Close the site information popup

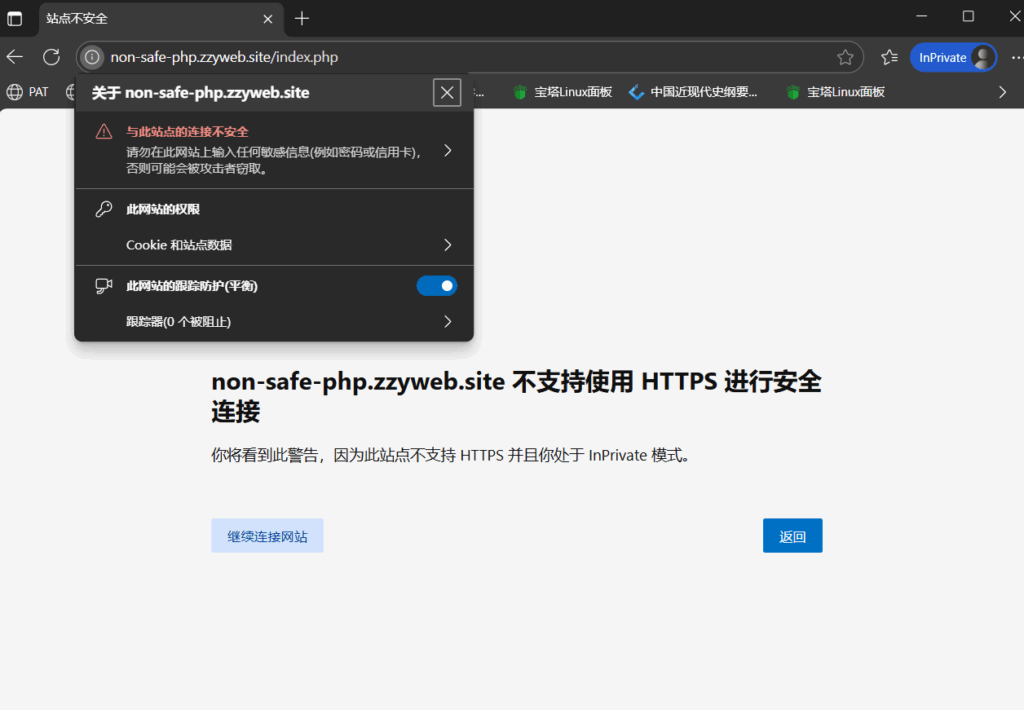click(447, 93)
